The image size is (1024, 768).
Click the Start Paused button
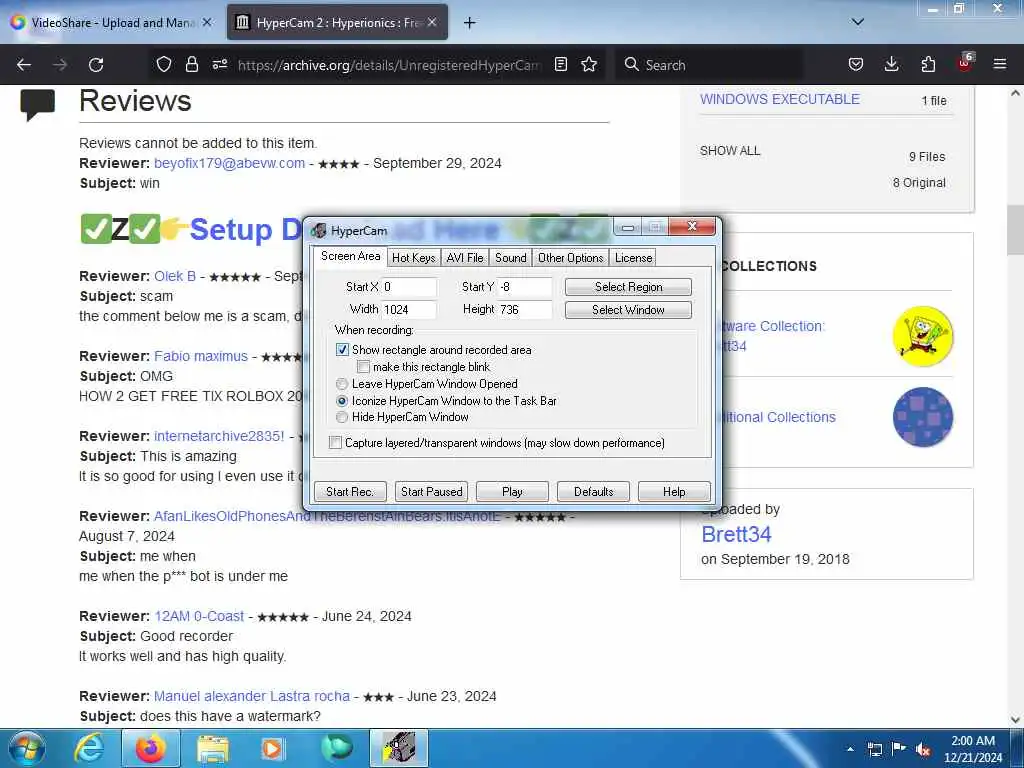(x=432, y=491)
